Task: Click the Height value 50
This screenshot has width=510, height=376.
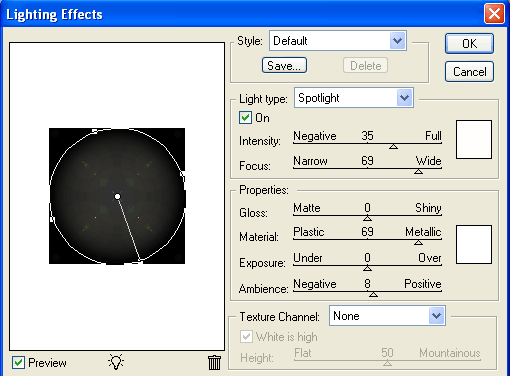Action: point(387,353)
